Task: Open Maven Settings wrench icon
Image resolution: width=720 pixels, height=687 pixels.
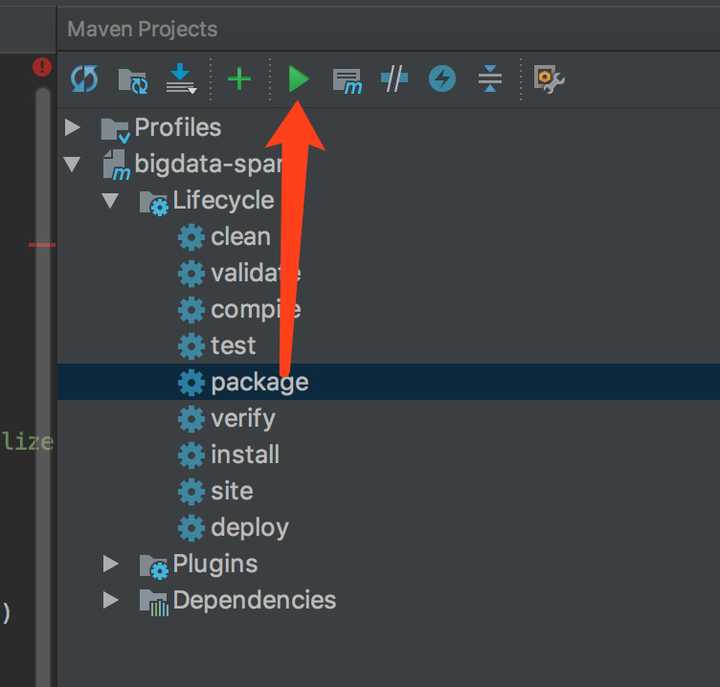Action: 549,79
